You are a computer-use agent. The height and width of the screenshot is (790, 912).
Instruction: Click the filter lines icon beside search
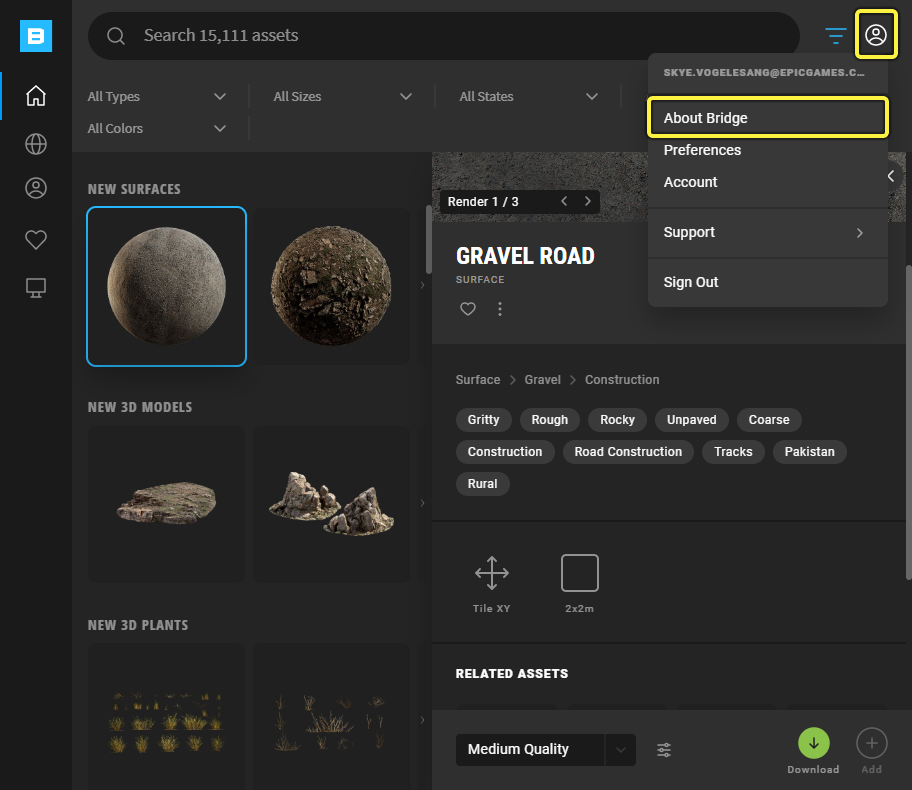(835, 36)
